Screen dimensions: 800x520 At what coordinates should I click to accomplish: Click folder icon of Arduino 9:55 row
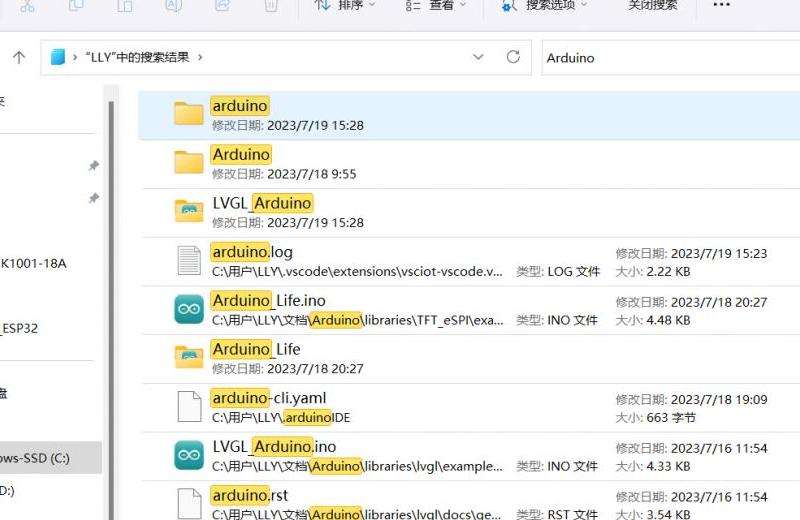pyautogui.click(x=189, y=162)
